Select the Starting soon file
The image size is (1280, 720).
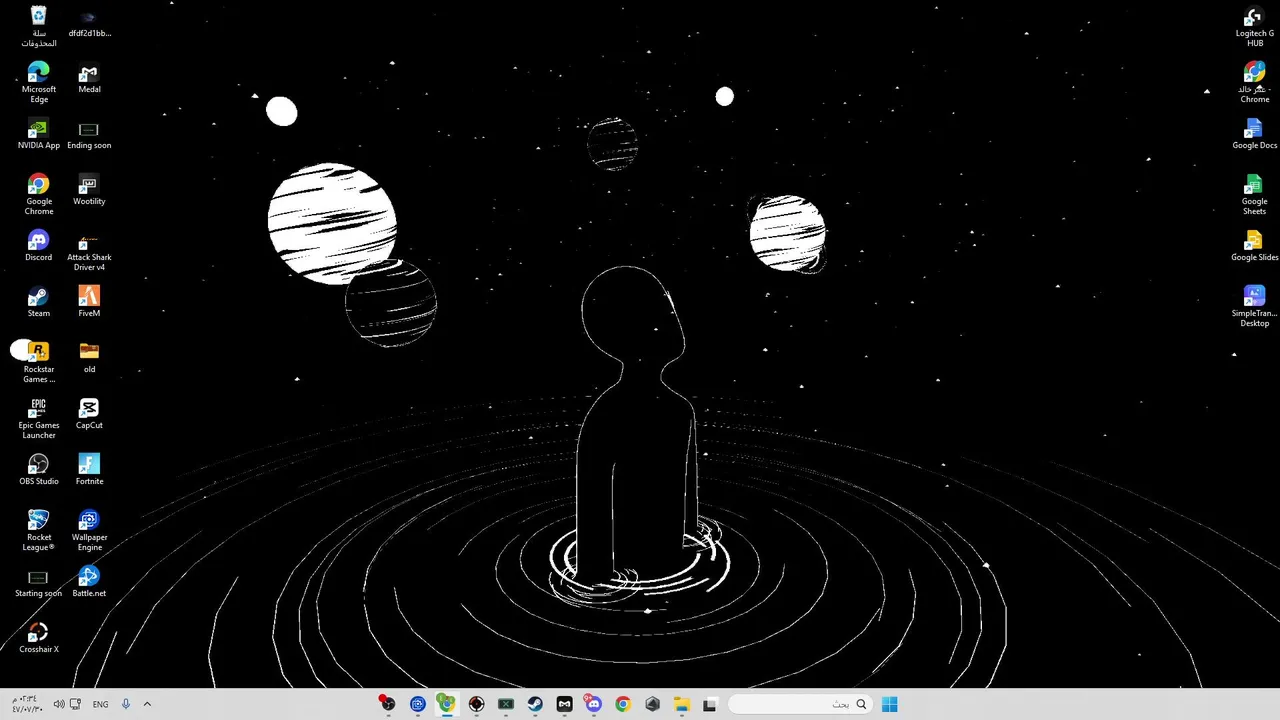point(38,583)
